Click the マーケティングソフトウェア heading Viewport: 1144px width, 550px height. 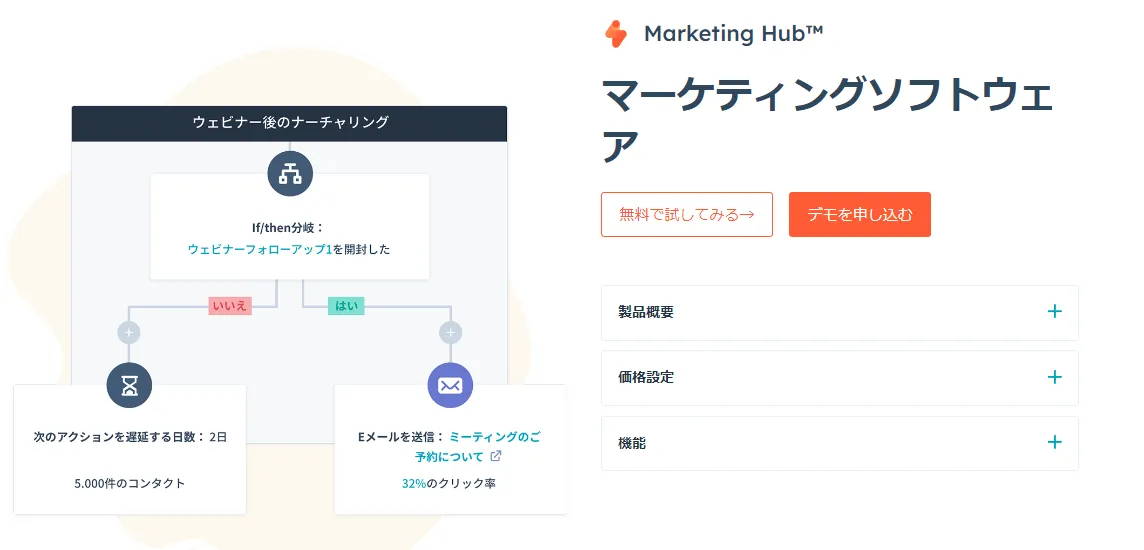tap(827, 120)
